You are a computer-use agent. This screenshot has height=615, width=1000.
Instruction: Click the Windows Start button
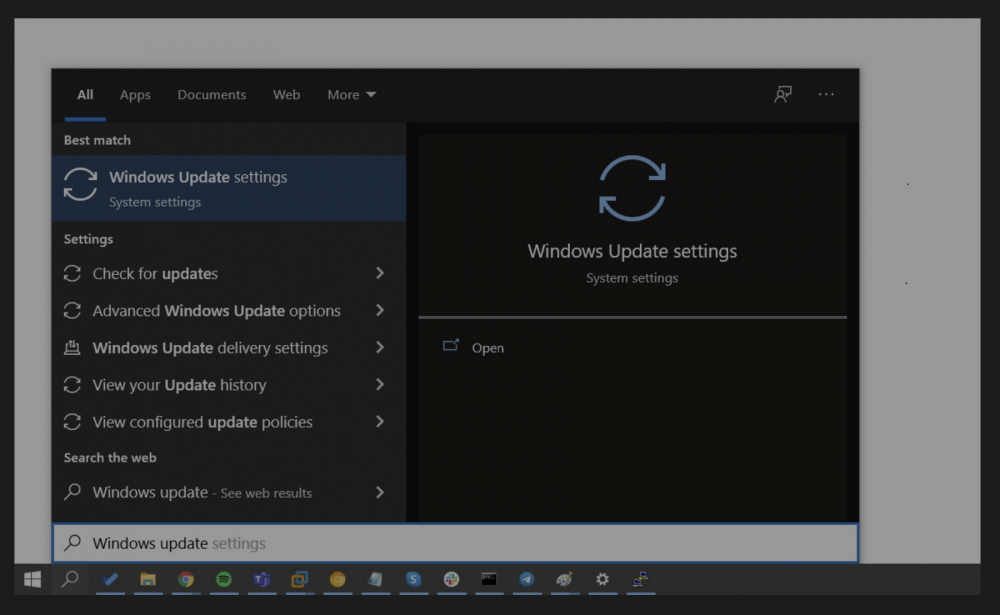point(32,579)
